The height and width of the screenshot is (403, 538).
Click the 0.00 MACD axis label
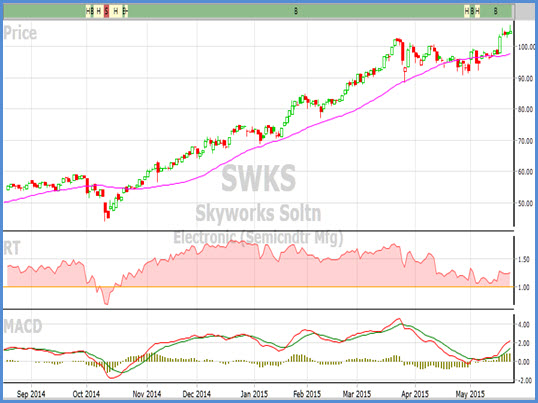coord(523,362)
